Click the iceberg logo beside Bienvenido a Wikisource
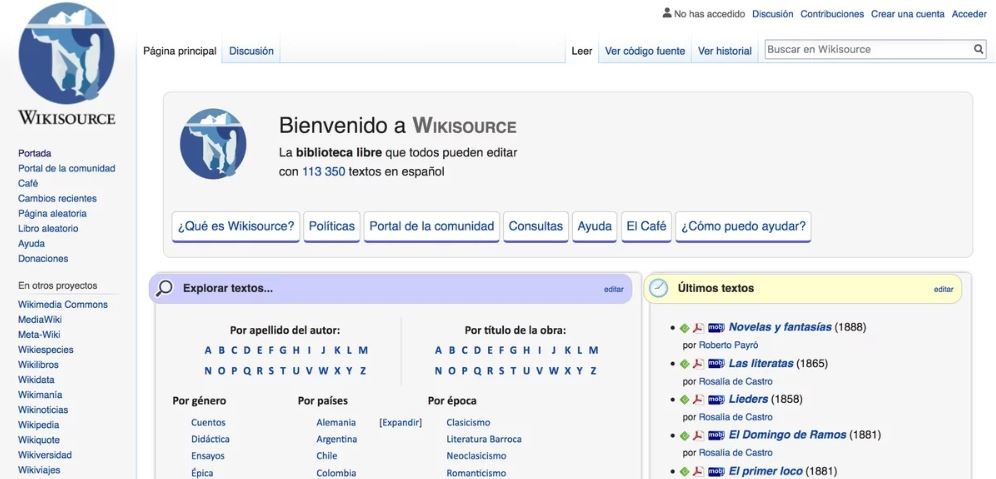 coord(213,144)
